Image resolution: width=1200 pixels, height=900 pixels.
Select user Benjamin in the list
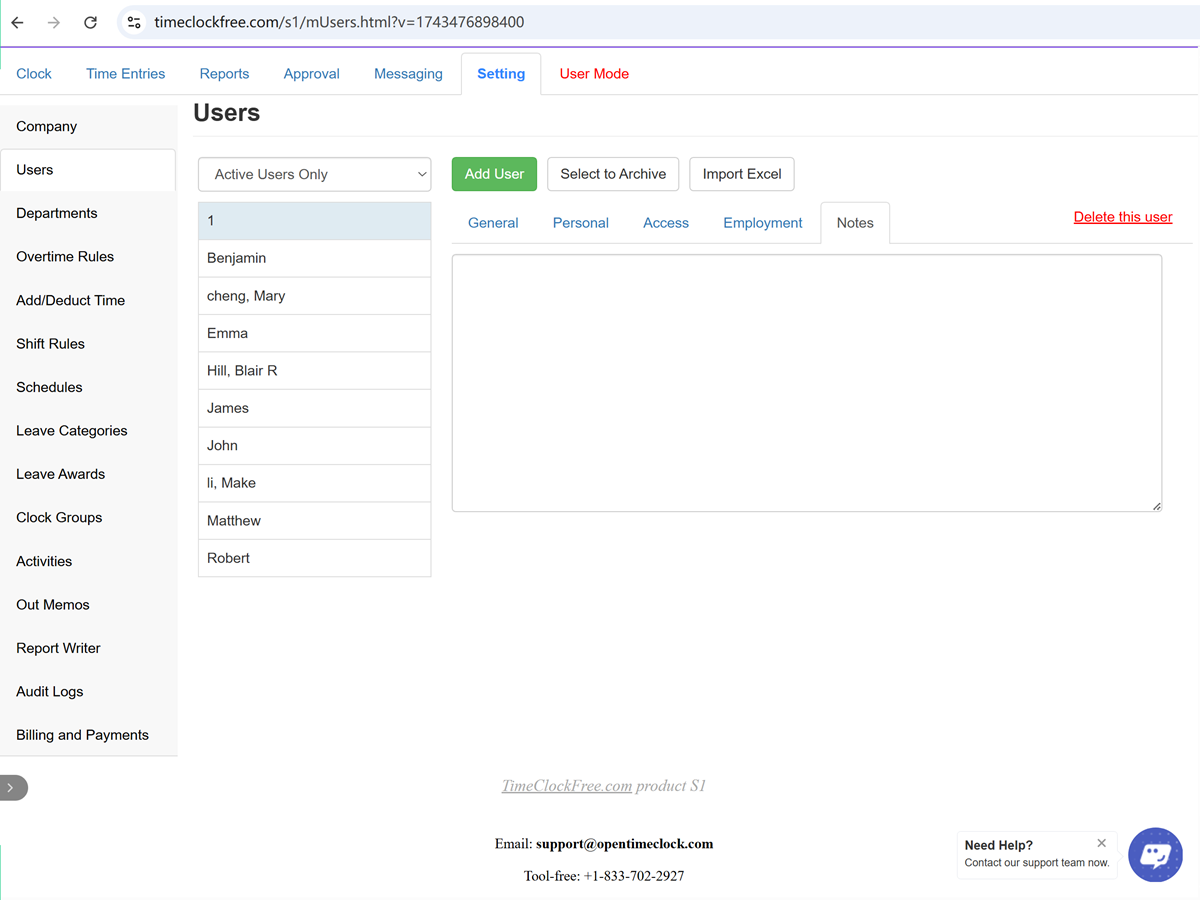315,258
